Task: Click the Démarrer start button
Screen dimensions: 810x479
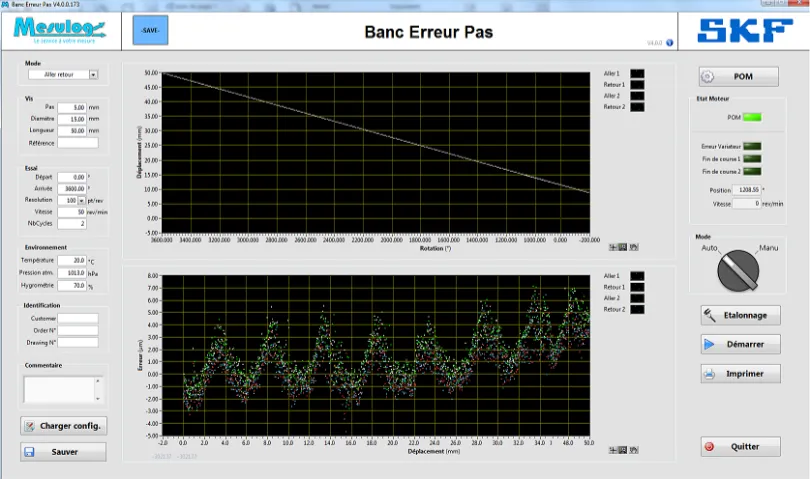Action: pos(740,344)
